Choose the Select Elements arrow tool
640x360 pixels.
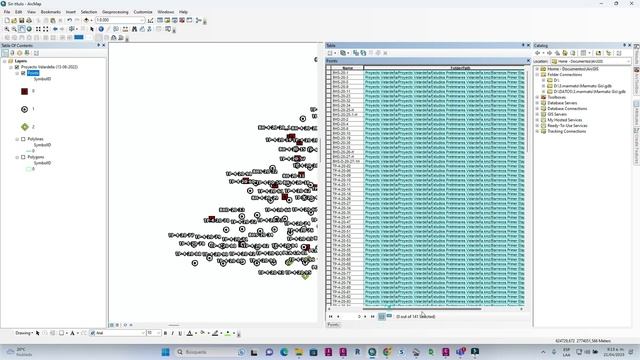tap(92, 29)
